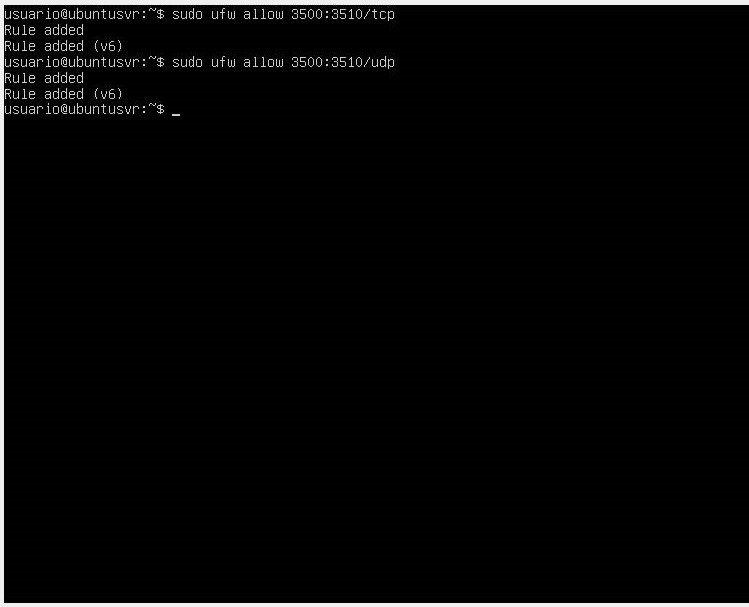Click the dollar sign on the empty prompt

160,109
